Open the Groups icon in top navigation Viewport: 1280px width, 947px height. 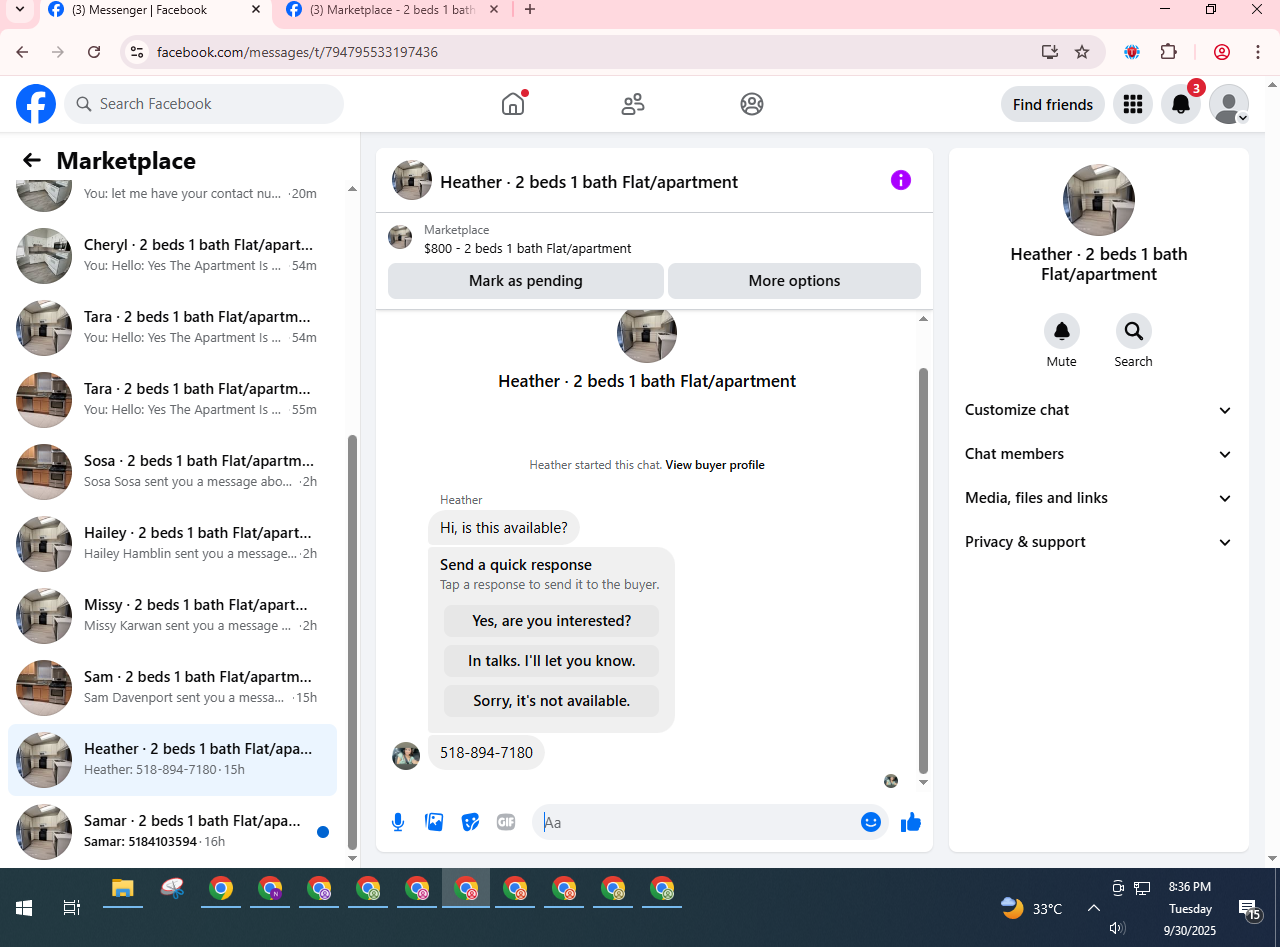(x=752, y=104)
